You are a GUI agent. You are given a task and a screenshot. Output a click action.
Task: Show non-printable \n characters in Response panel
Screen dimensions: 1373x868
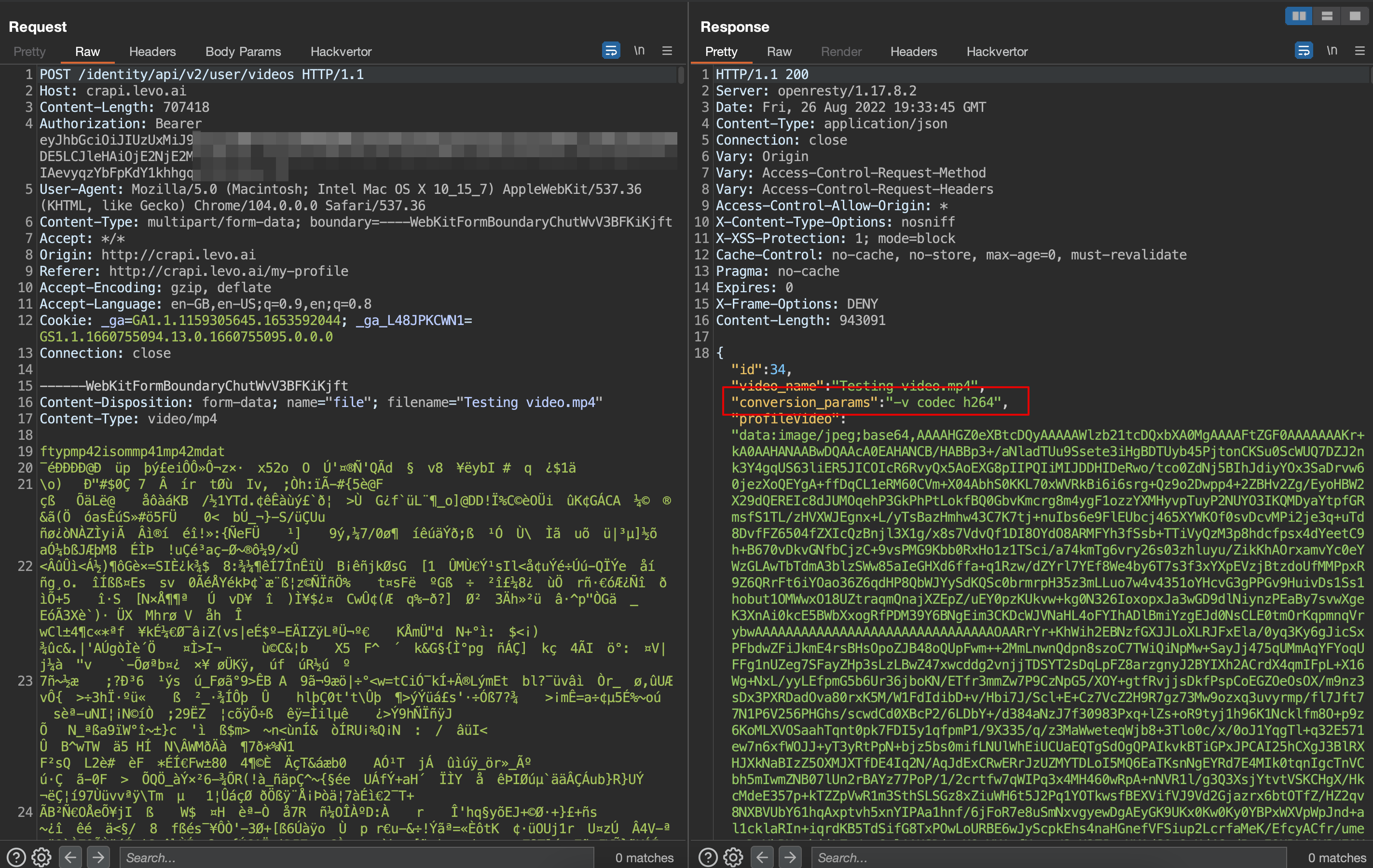(1332, 51)
